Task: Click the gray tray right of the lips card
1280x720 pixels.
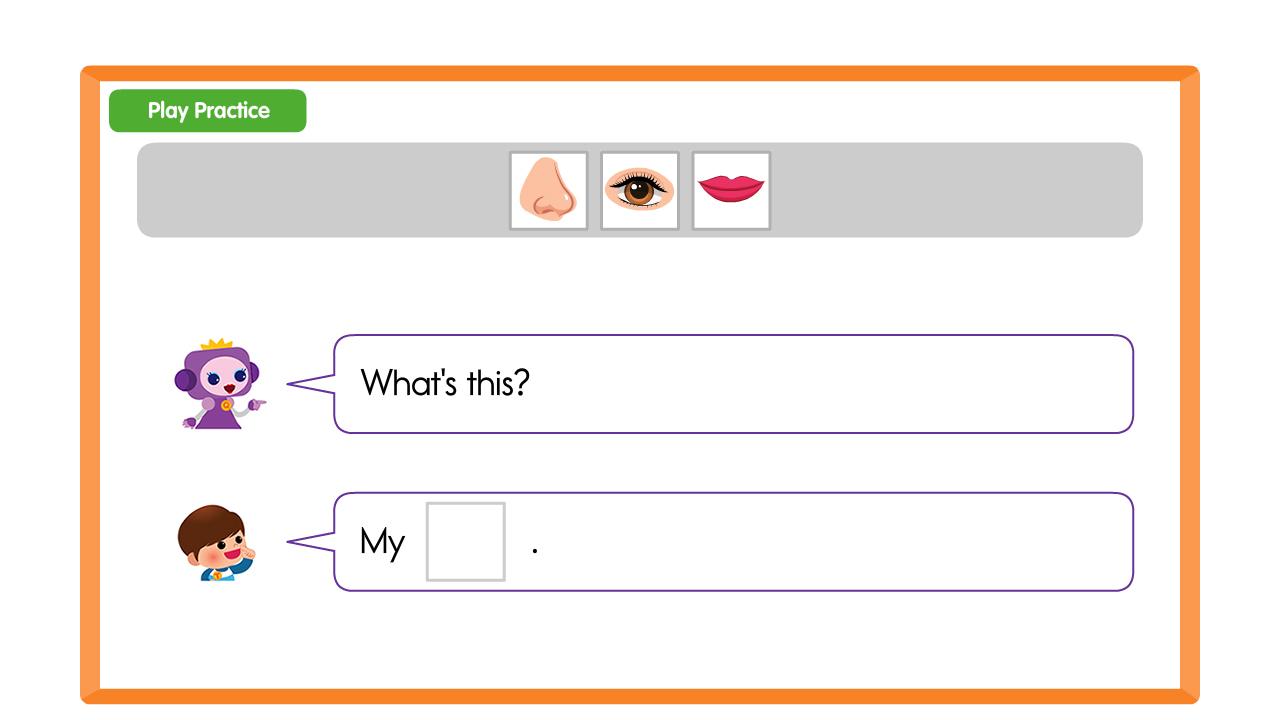Action: (x=950, y=190)
